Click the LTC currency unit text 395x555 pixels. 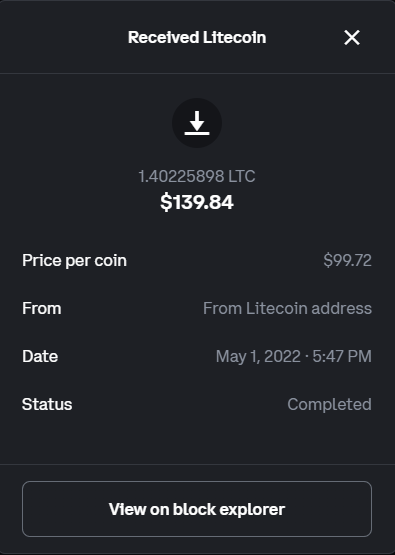tap(242, 176)
